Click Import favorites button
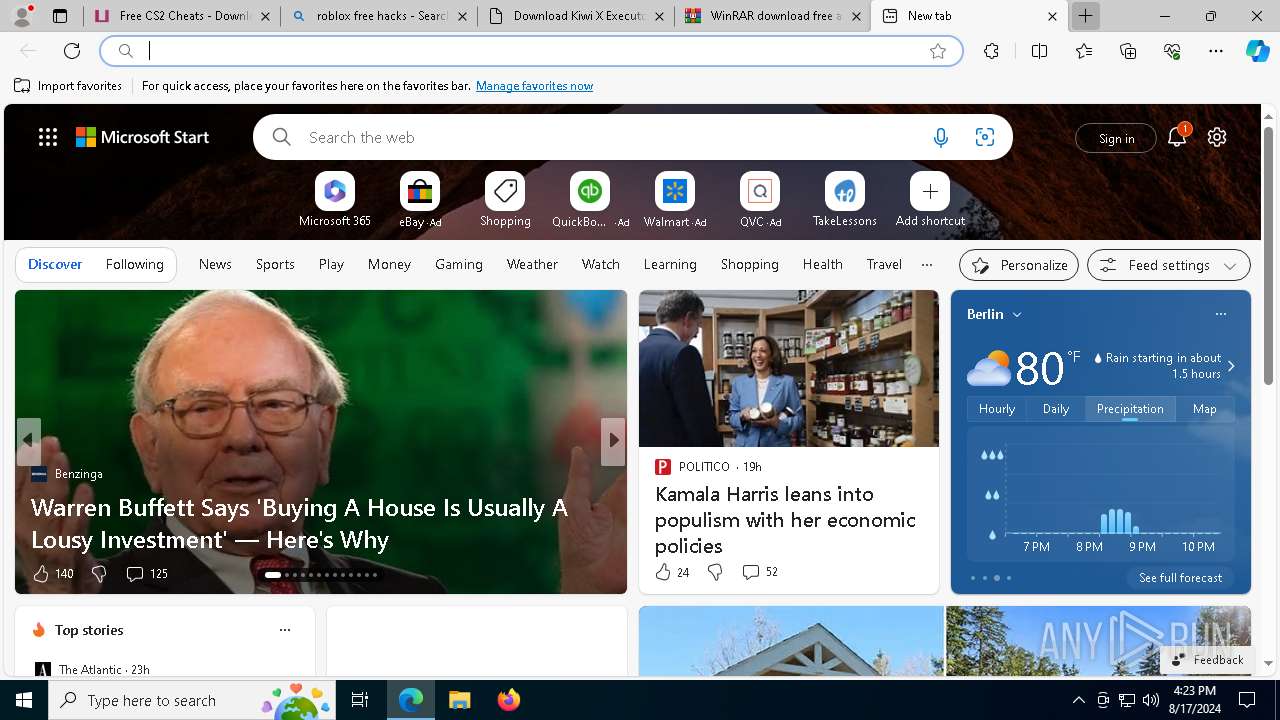Image resolution: width=1280 pixels, height=720 pixels. coord(68,86)
